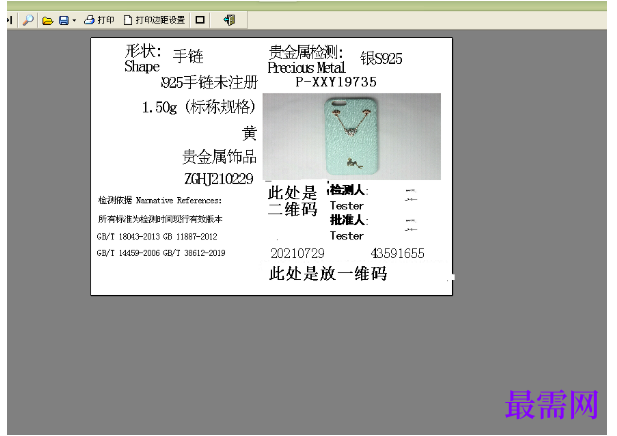Click the 打印 print button

(x=99, y=20)
